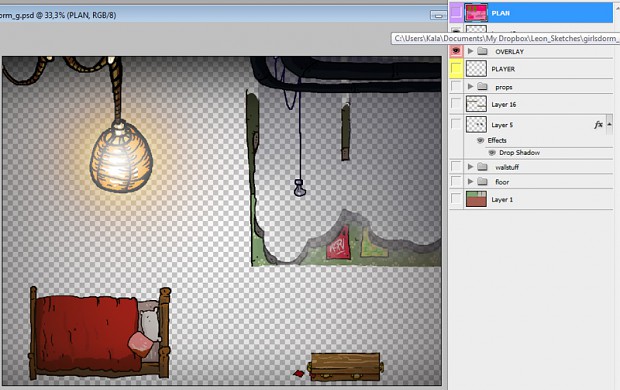Click the hanging light bulb on canvas
This screenshot has width=620, height=390.
pos(300,187)
